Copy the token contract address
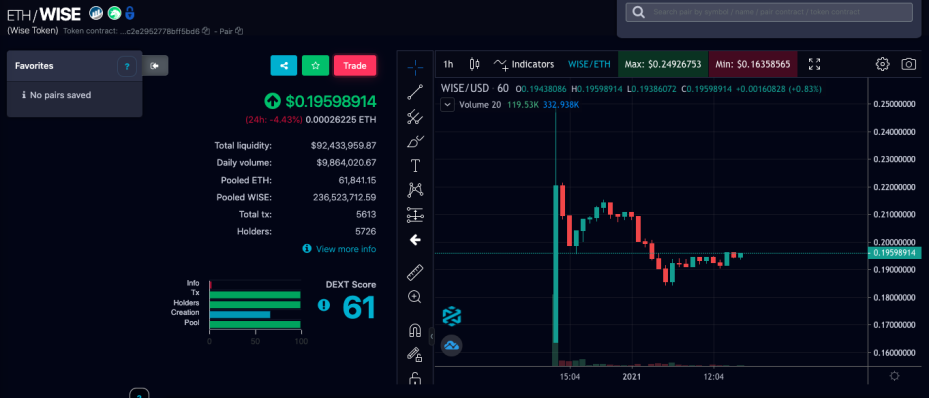 click(x=206, y=31)
